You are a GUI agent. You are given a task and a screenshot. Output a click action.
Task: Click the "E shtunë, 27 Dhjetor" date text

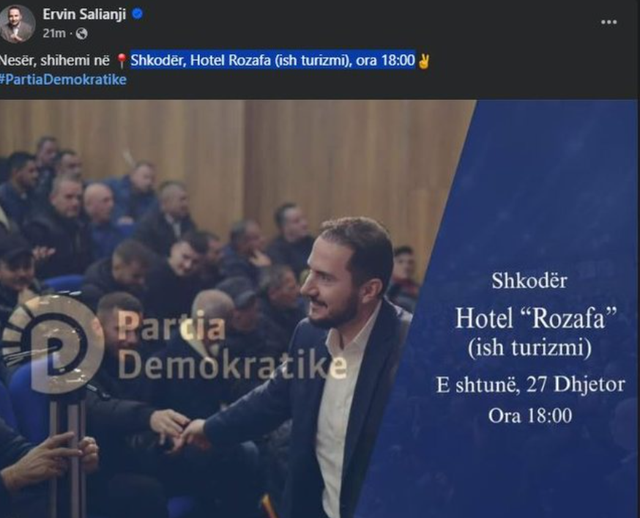(530, 385)
